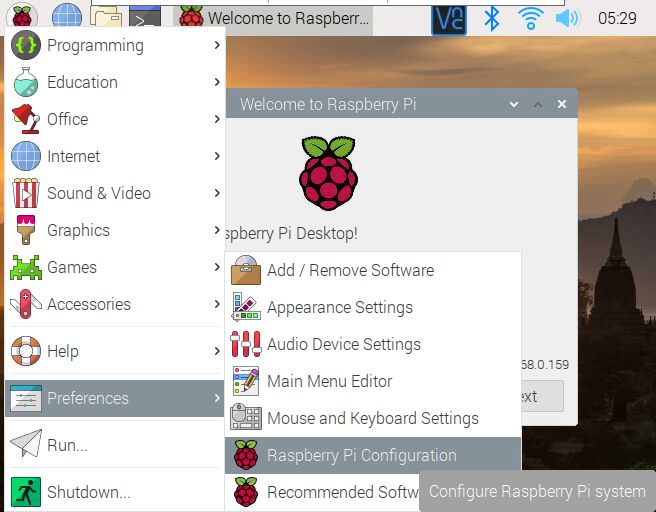
Task: Click the Main Menu Editor pencil icon
Action: tap(246, 381)
